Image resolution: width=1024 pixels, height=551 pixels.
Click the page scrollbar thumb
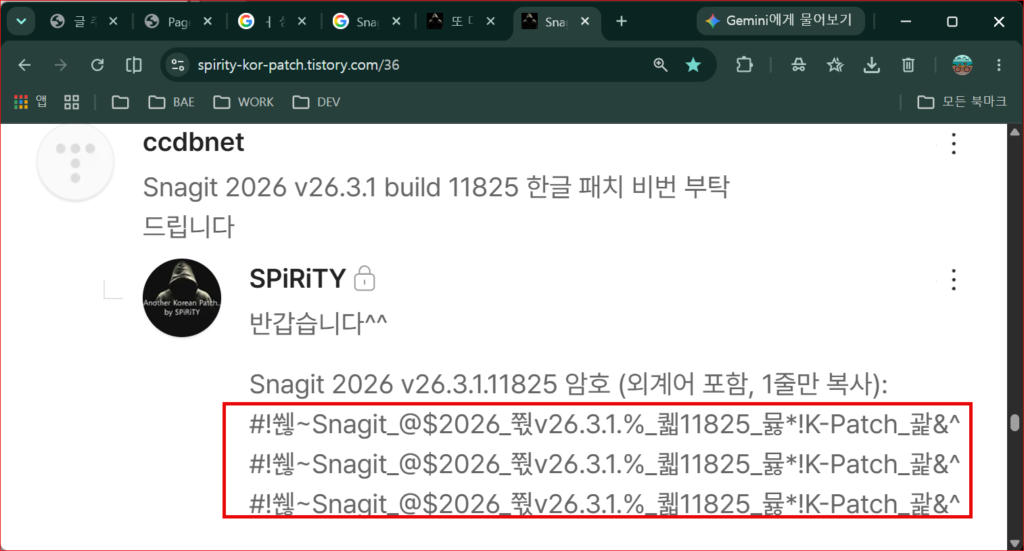[x=1014, y=423]
